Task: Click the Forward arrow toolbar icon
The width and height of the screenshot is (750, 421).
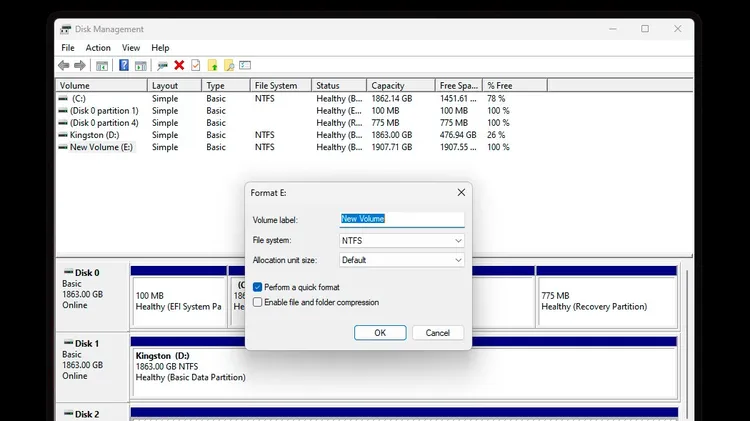Action: [x=80, y=66]
